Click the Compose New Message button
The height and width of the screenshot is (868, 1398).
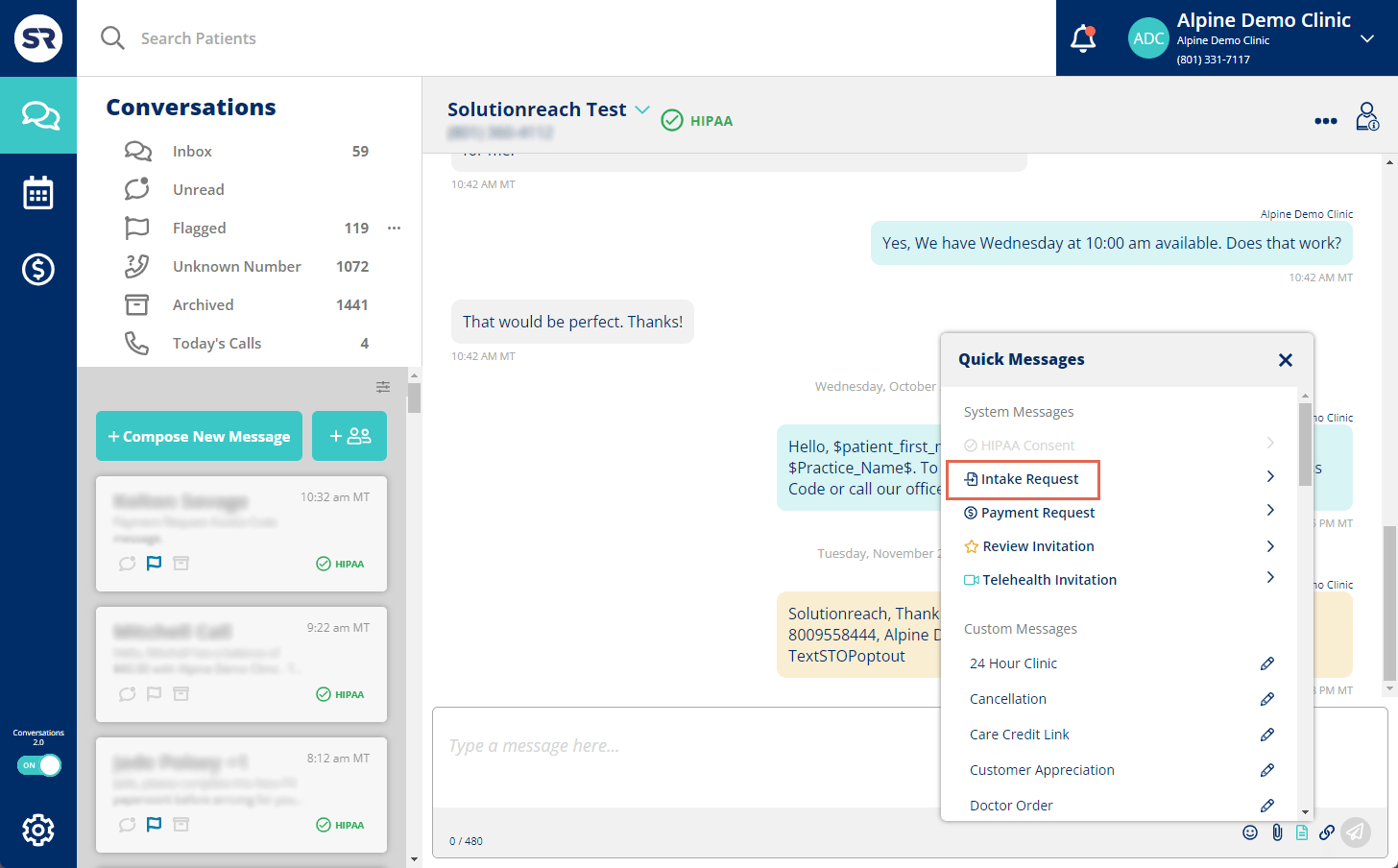199,435
